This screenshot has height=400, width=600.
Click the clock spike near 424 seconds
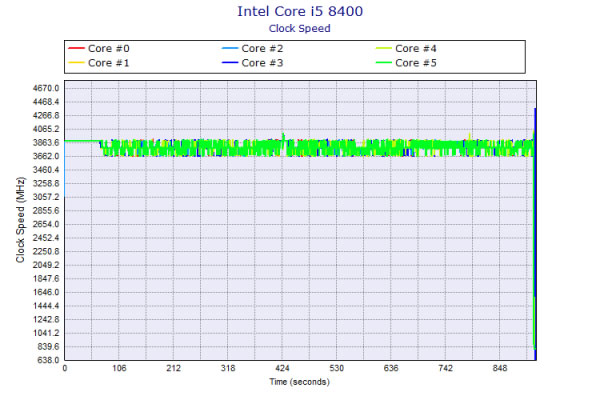[x=283, y=136]
